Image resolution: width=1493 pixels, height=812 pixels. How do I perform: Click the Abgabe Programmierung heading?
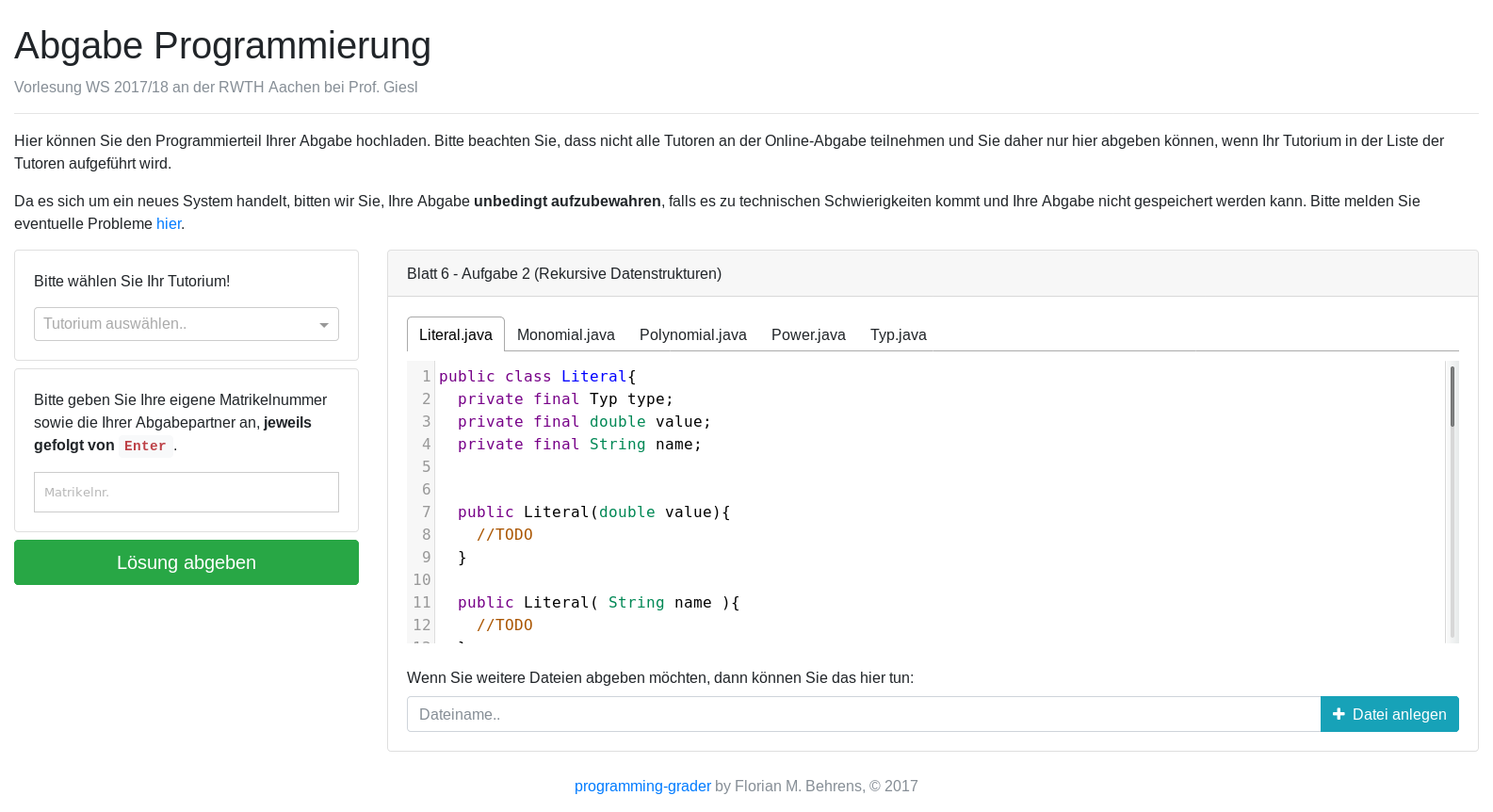point(222,45)
